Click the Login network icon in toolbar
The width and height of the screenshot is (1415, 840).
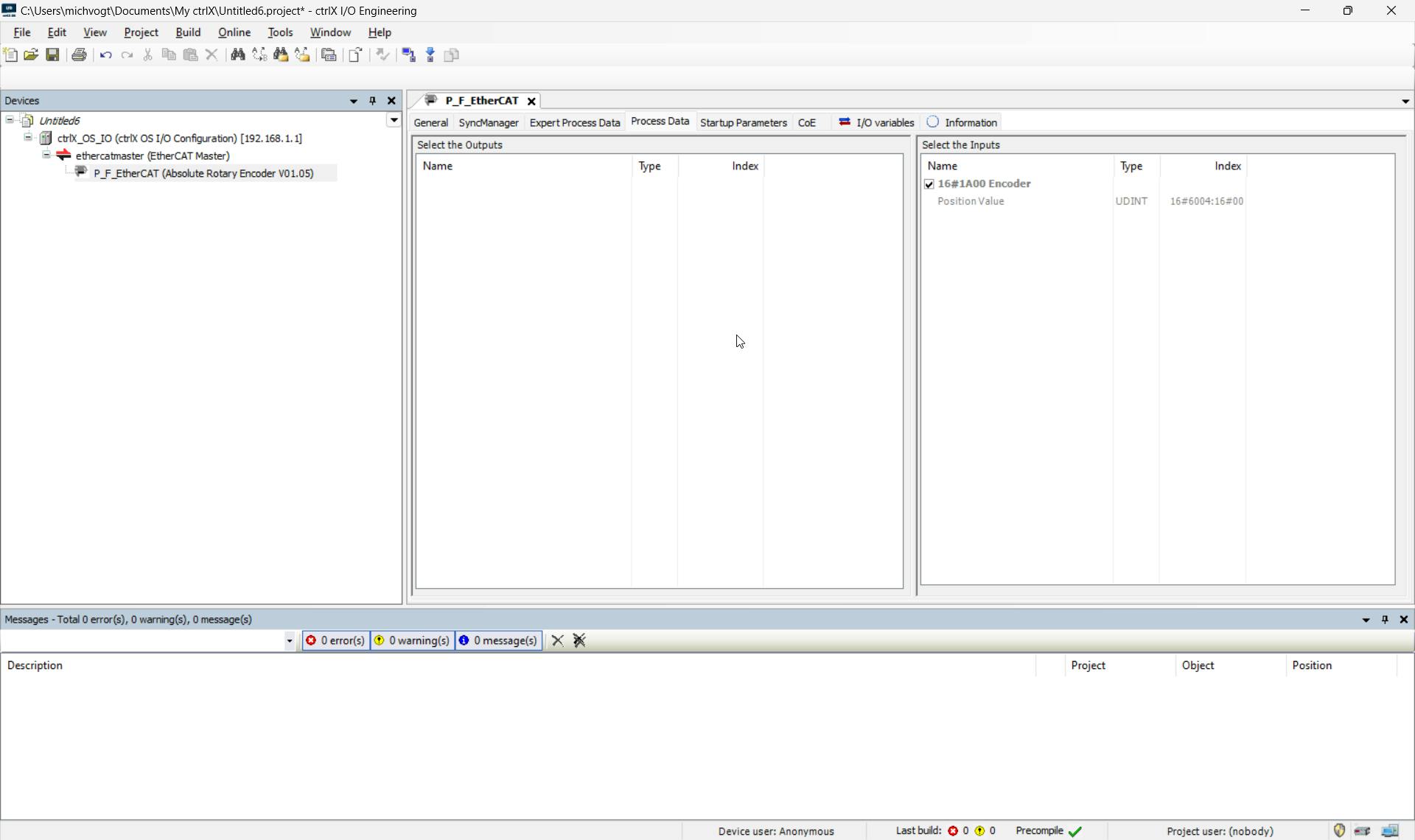409,55
